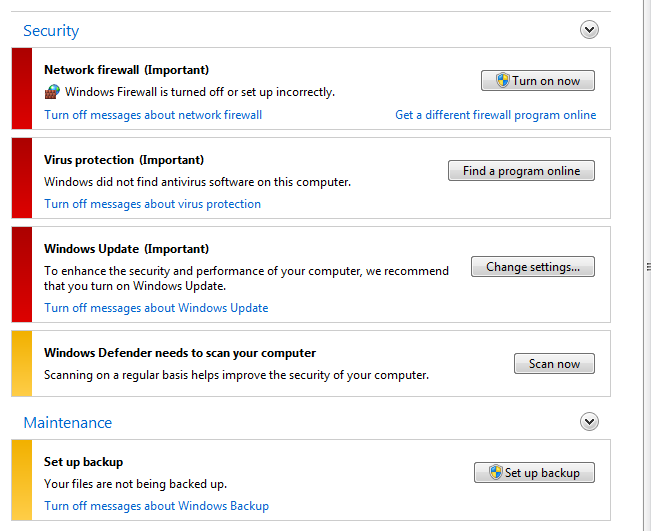This screenshot has width=651, height=531.
Task: Click the vertical scrollbar on the right edge
Action: click(647, 266)
